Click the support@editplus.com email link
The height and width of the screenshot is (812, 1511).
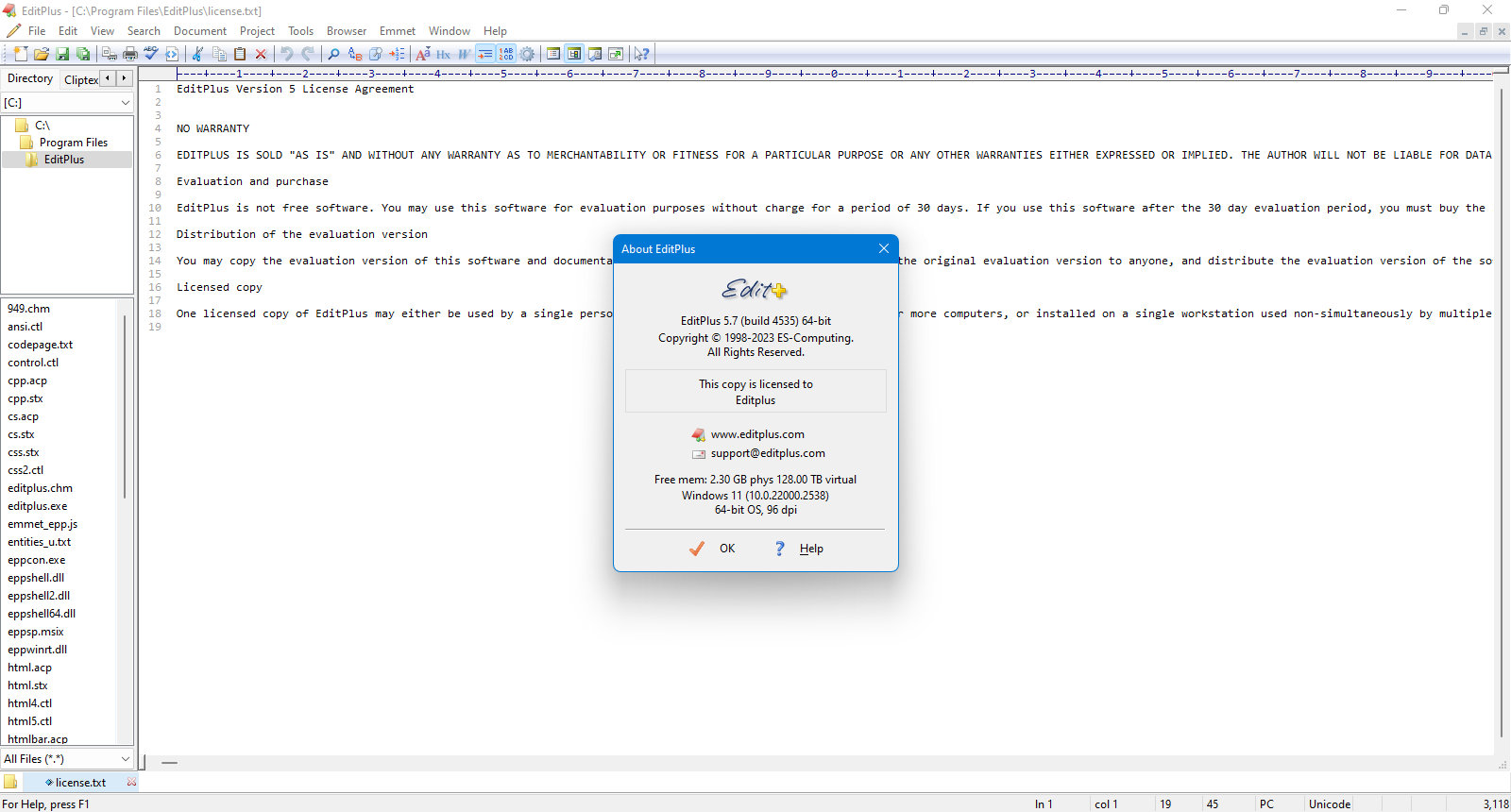pos(768,453)
